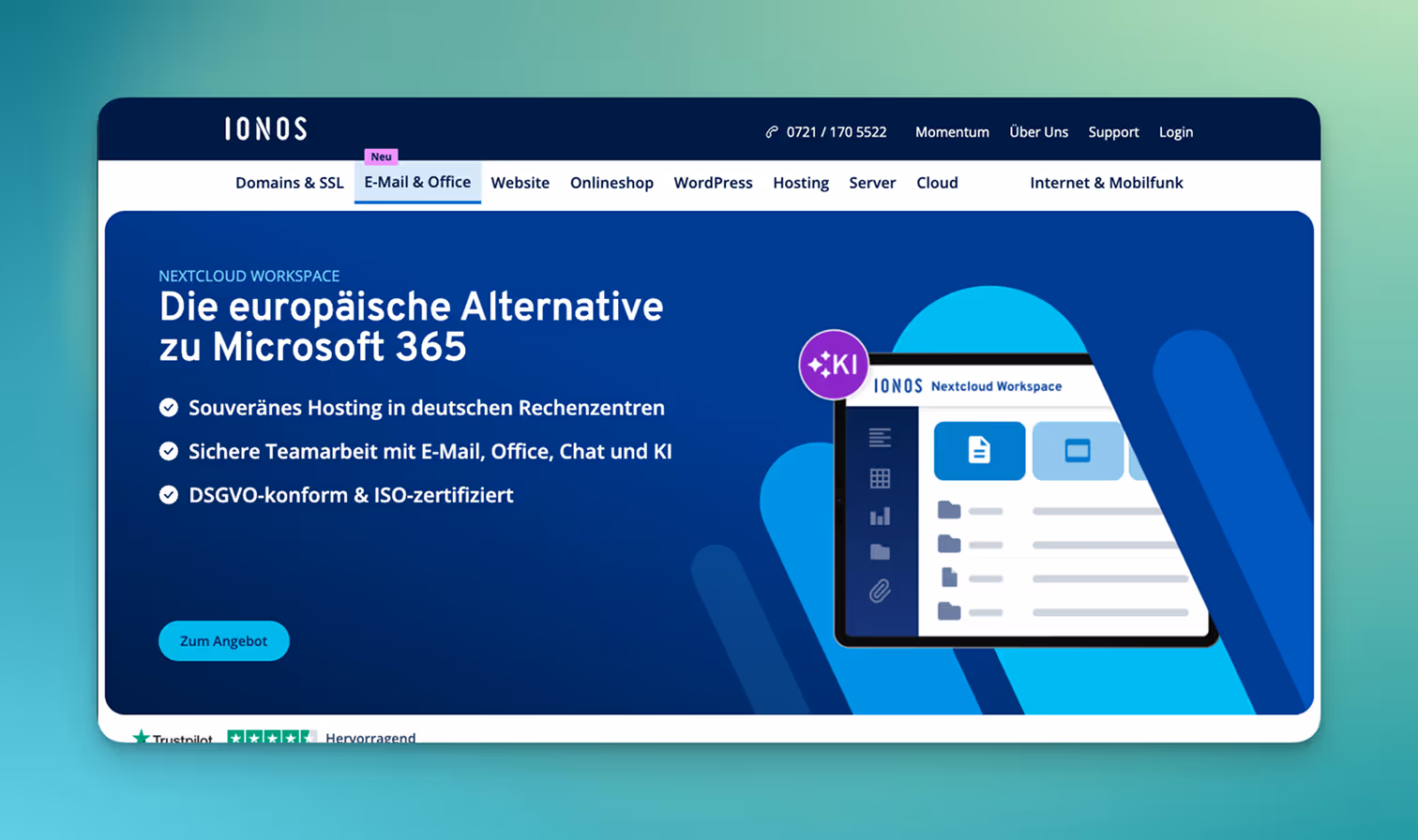Click the folder icon in tablet sidebar
Image resolution: width=1418 pixels, height=840 pixels.
point(880,552)
